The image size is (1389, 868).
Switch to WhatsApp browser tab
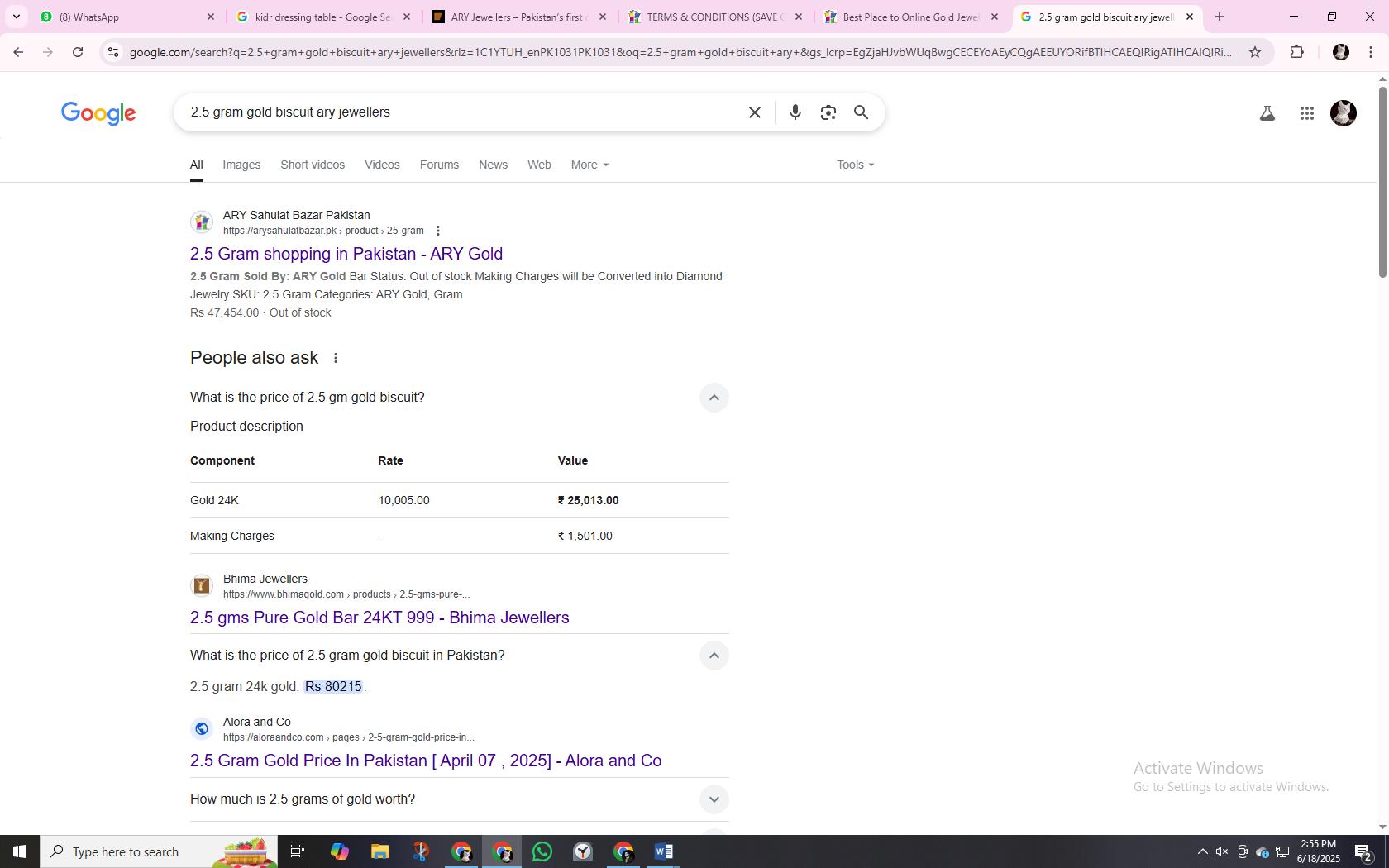(x=127, y=17)
